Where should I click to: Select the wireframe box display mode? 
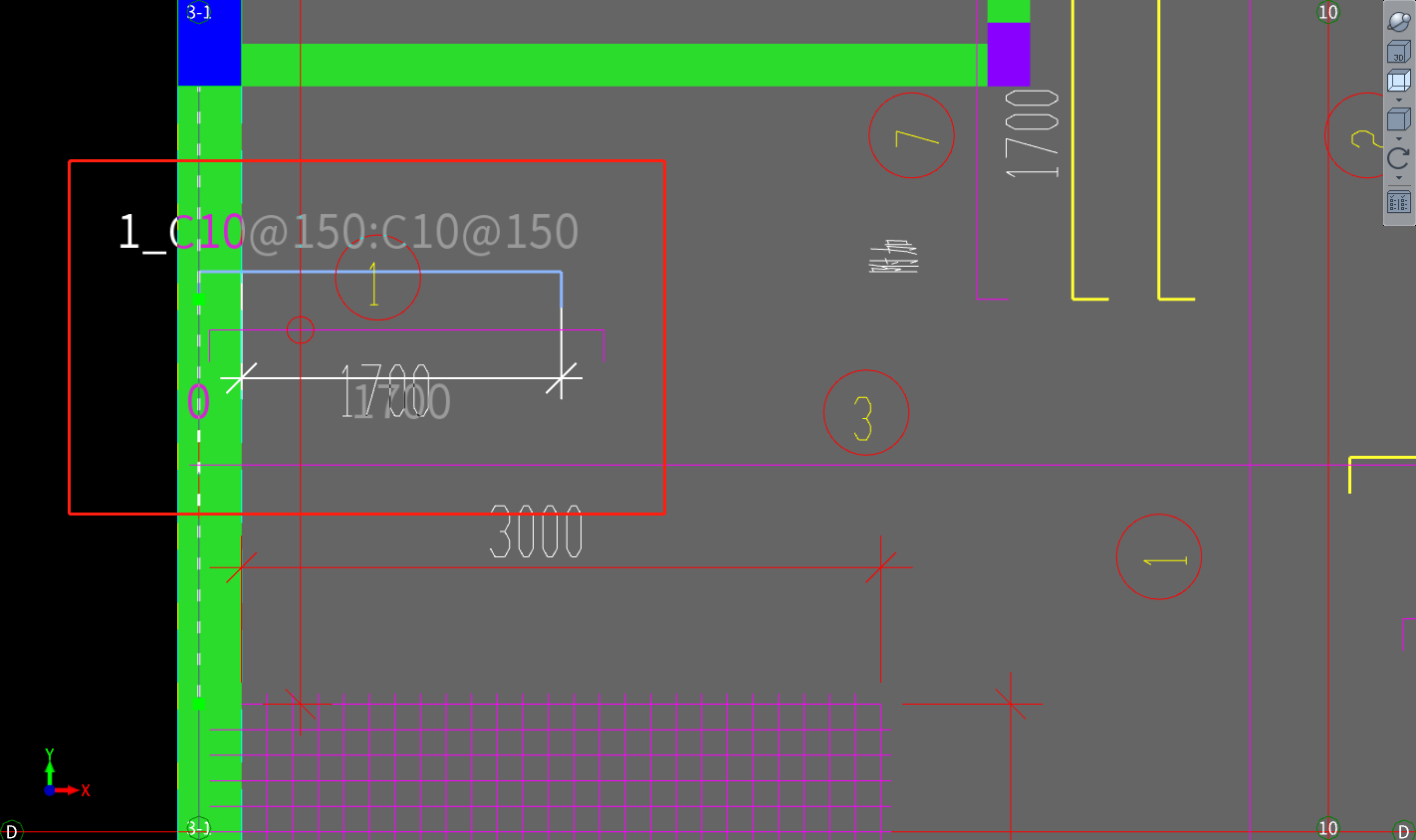pyautogui.click(x=1398, y=80)
